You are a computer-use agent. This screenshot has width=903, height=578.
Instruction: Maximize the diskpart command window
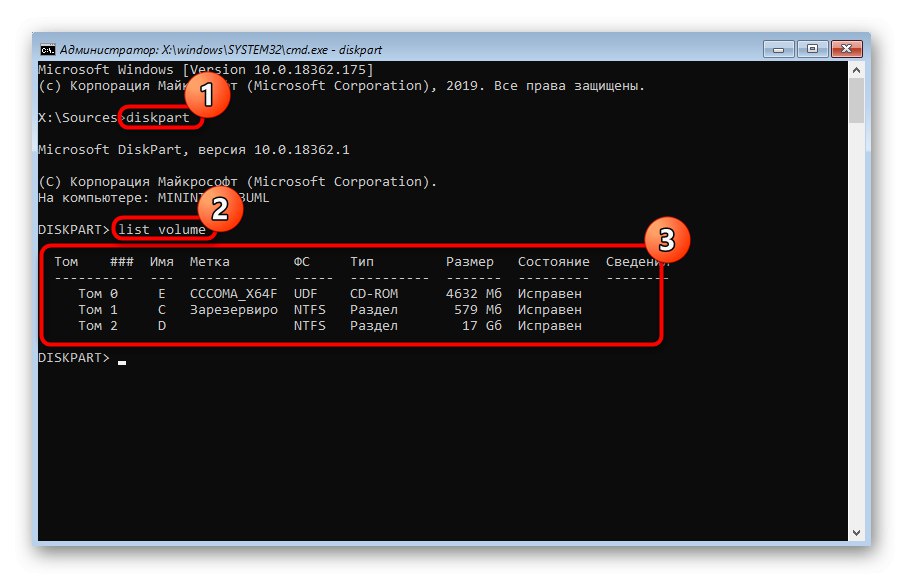812,50
